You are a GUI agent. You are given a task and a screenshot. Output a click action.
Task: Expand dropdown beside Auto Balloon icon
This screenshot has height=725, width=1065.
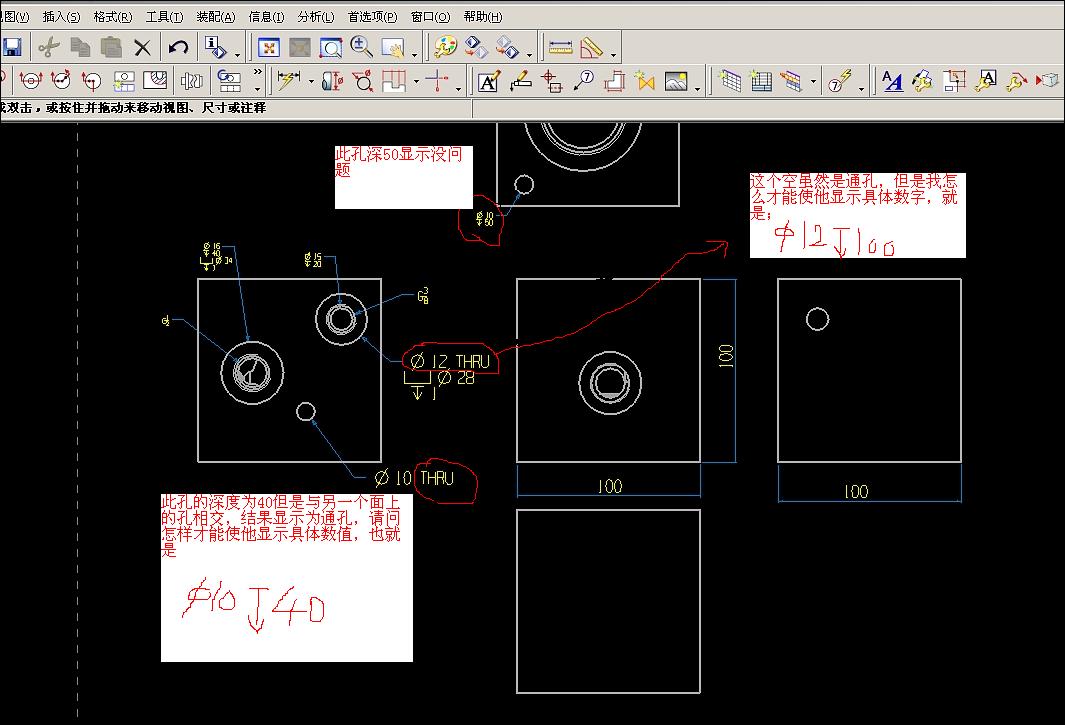tap(861, 88)
